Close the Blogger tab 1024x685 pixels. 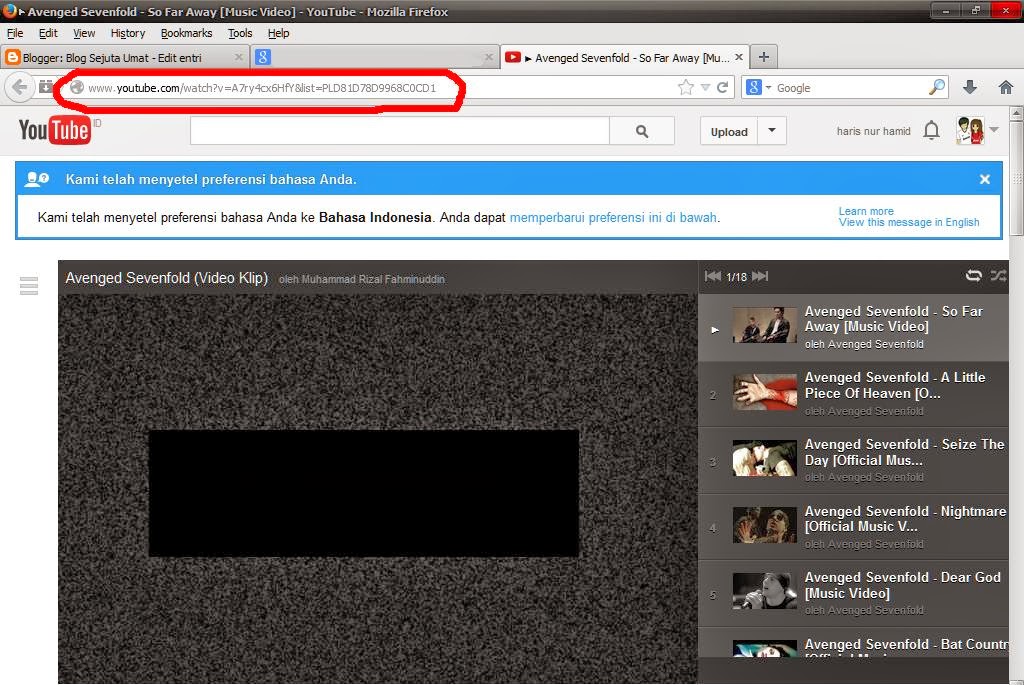point(238,57)
